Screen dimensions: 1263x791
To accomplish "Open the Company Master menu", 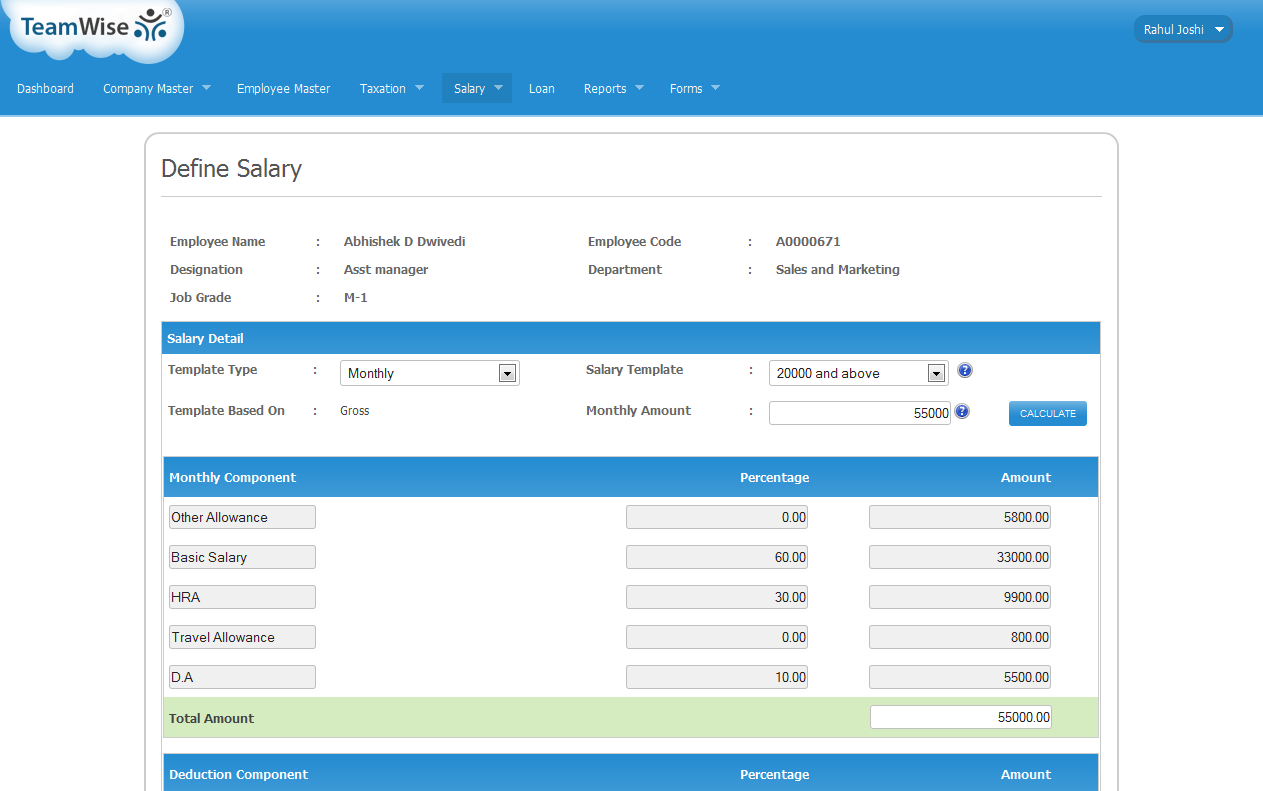I will pos(156,88).
